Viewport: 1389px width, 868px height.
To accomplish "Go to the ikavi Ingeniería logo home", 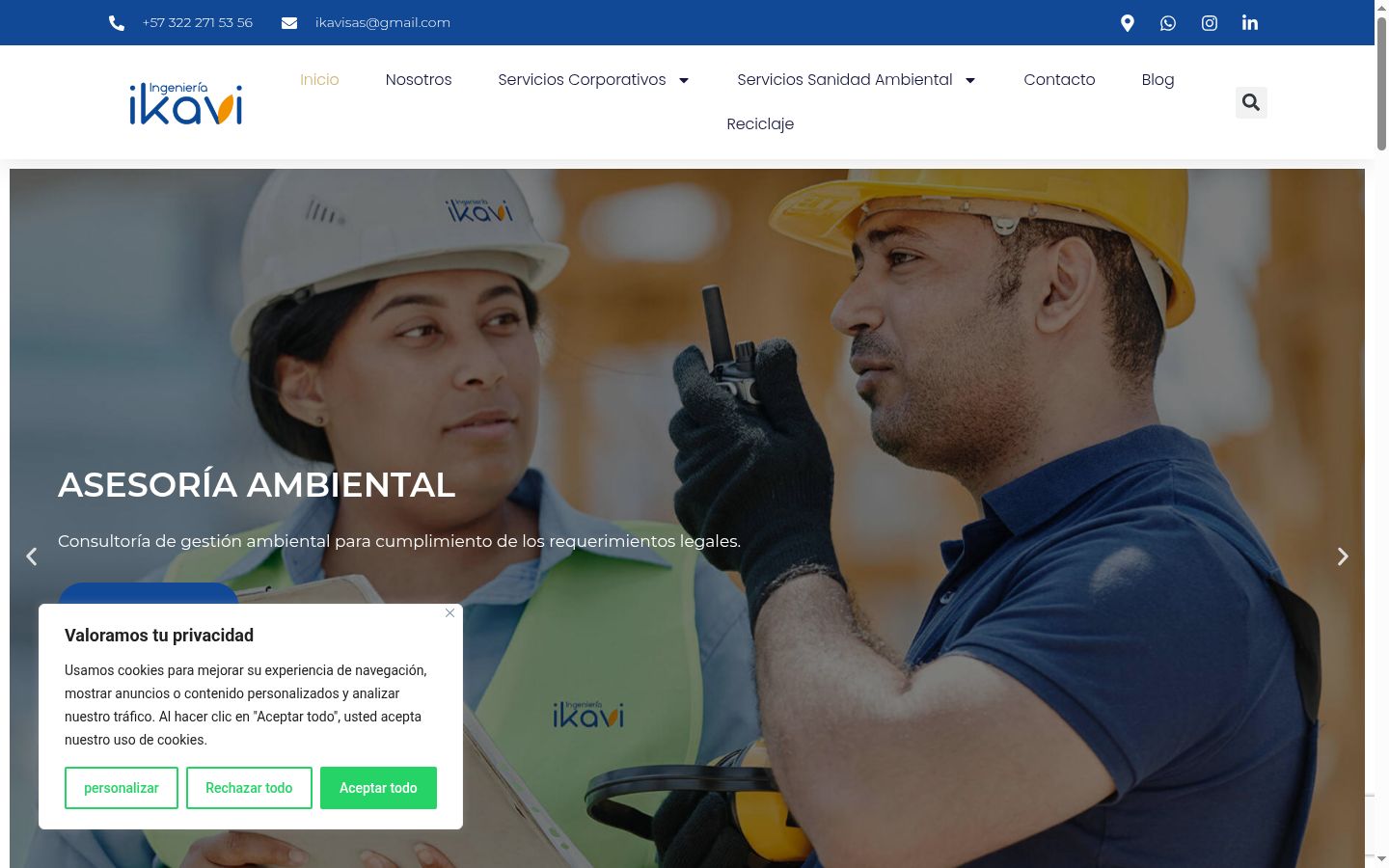I will [185, 103].
